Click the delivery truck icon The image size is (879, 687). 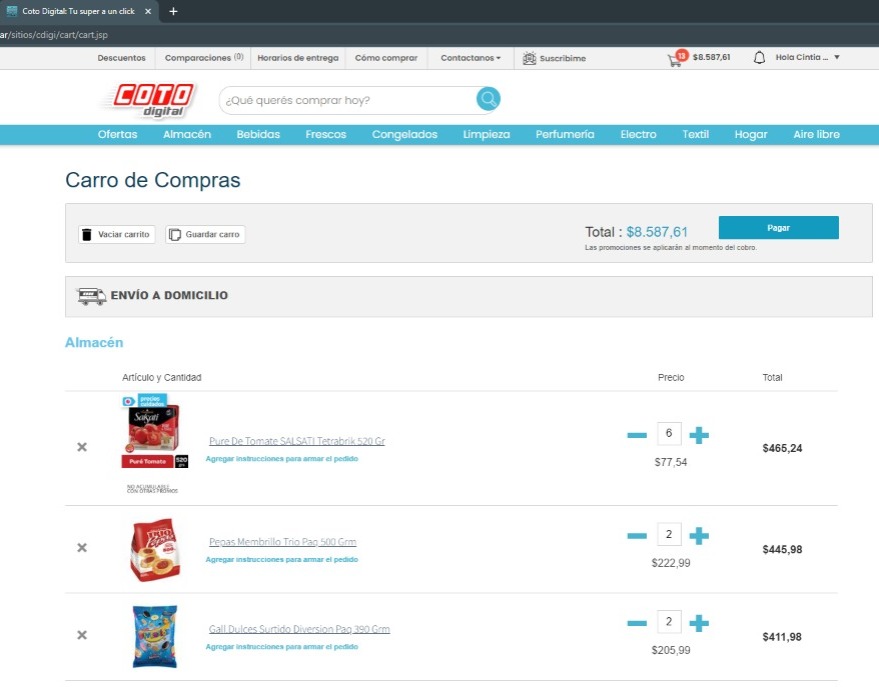[91, 296]
